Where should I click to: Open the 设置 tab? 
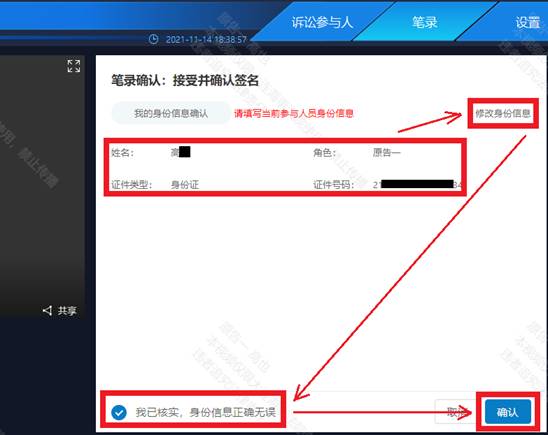(528, 22)
